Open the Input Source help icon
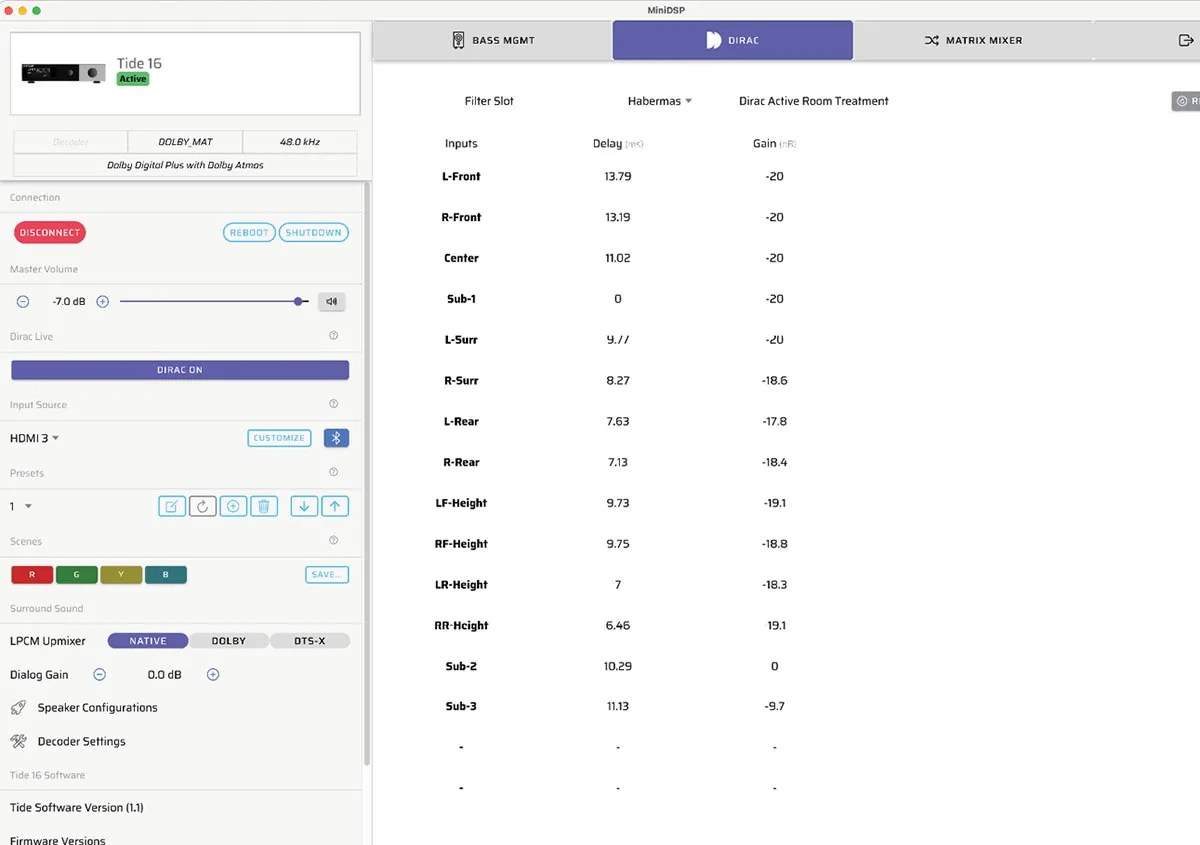 pyautogui.click(x=334, y=404)
